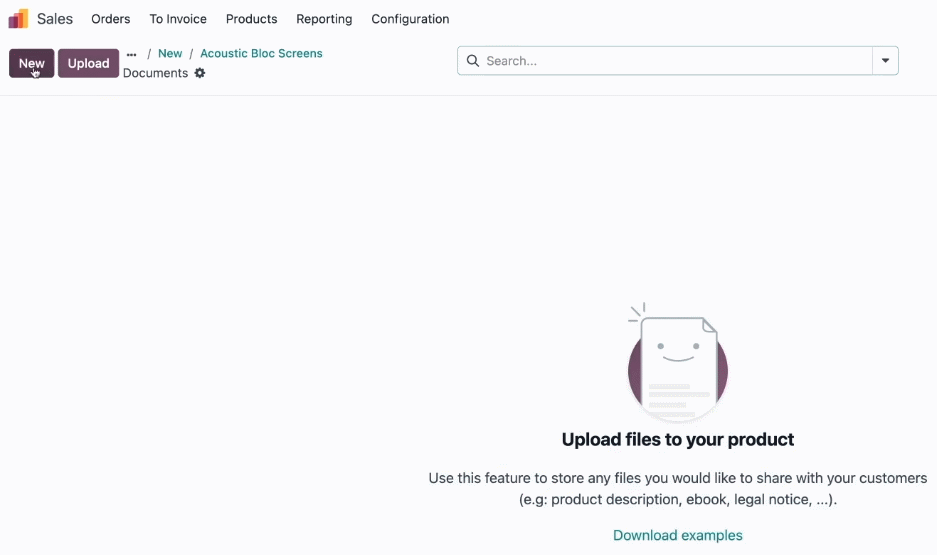
Task: Click the 'Upload files to your product' heading
Action: (678, 440)
